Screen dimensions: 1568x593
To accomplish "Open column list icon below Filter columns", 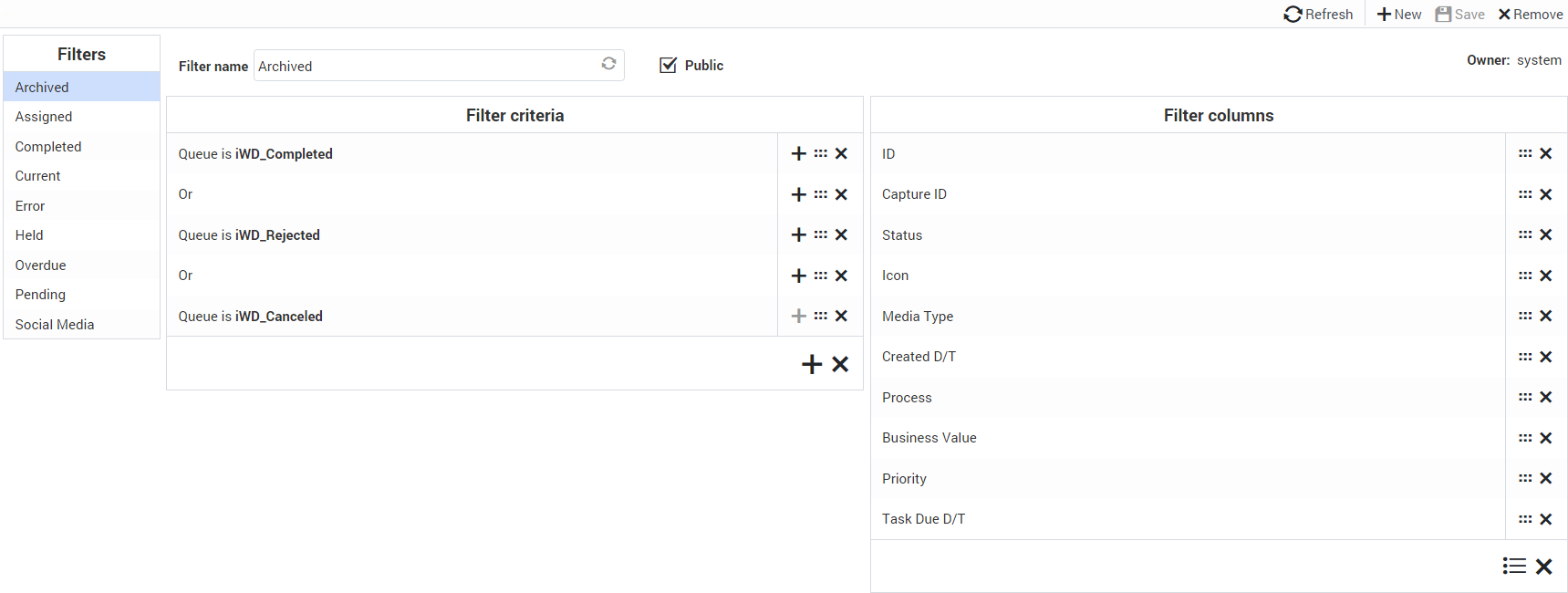I will tap(1514, 567).
